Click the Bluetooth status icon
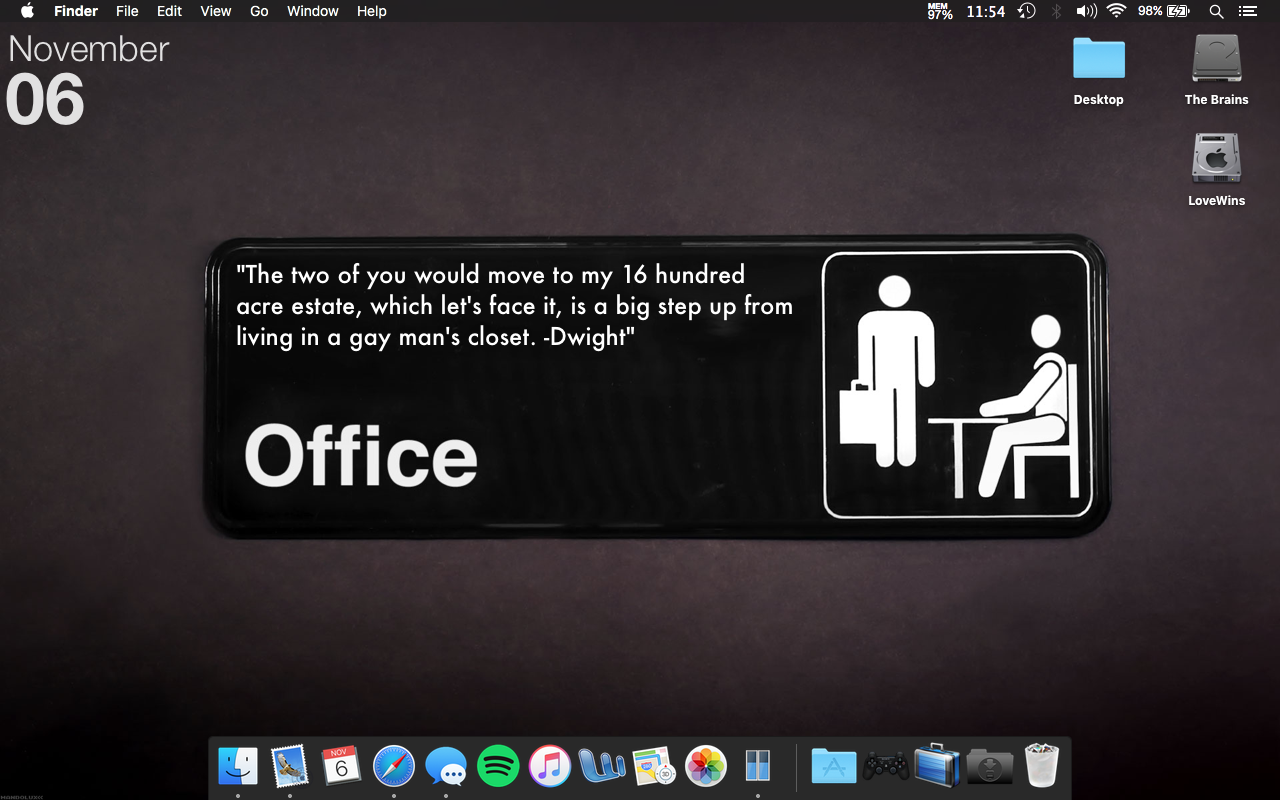Image resolution: width=1280 pixels, height=800 pixels. pyautogui.click(x=1056, y=11)
